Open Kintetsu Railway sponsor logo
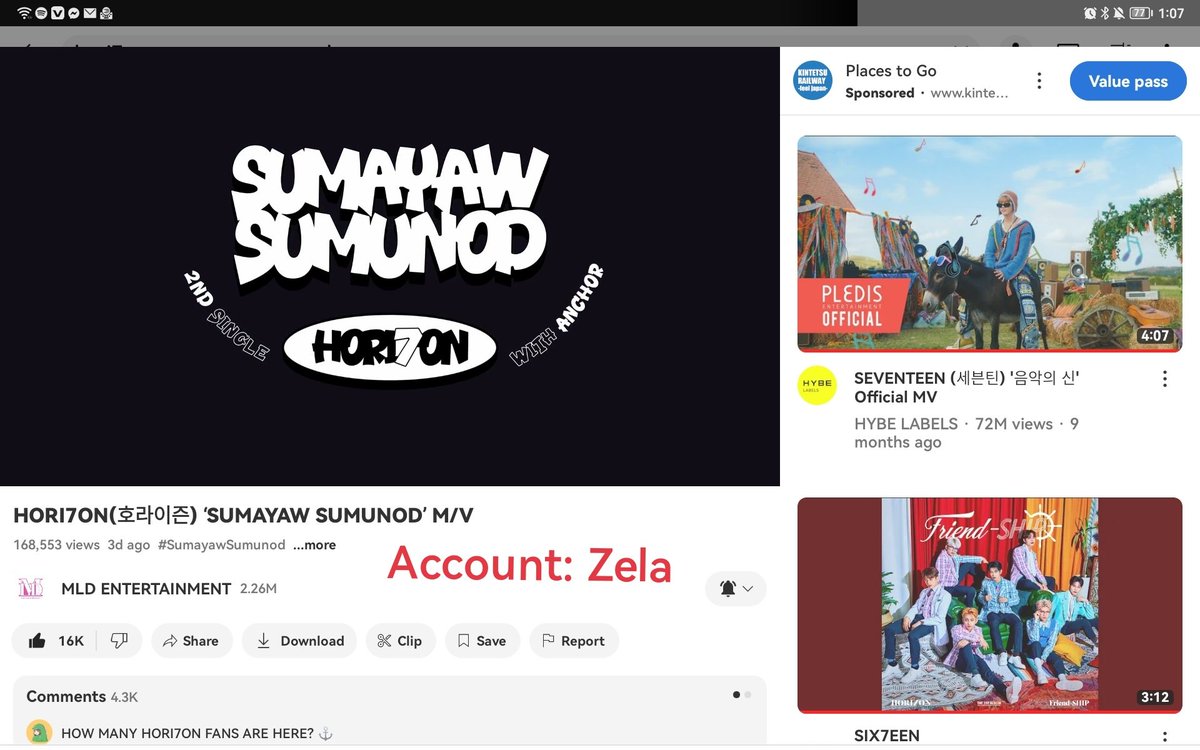 click(813, 81)
